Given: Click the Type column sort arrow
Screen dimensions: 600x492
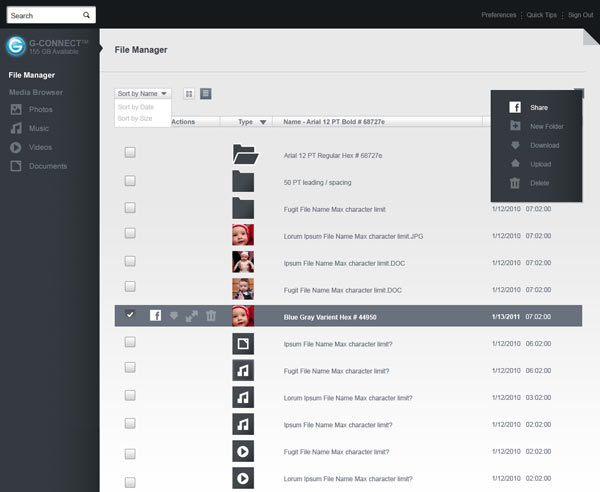Looking at the screenshot, I should tap(263, 122).
